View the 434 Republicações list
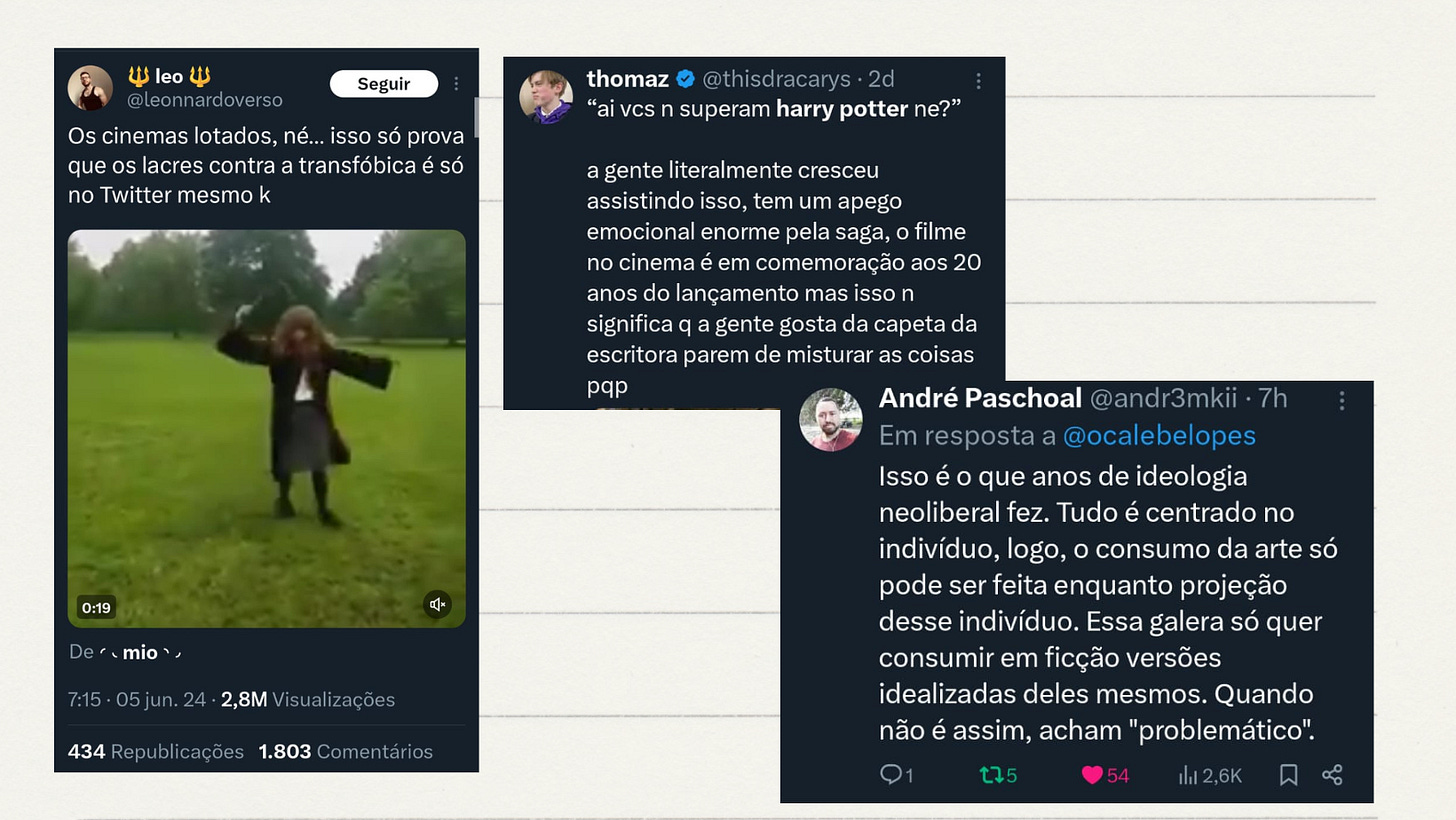1456x820 pixels. (156, 751)
